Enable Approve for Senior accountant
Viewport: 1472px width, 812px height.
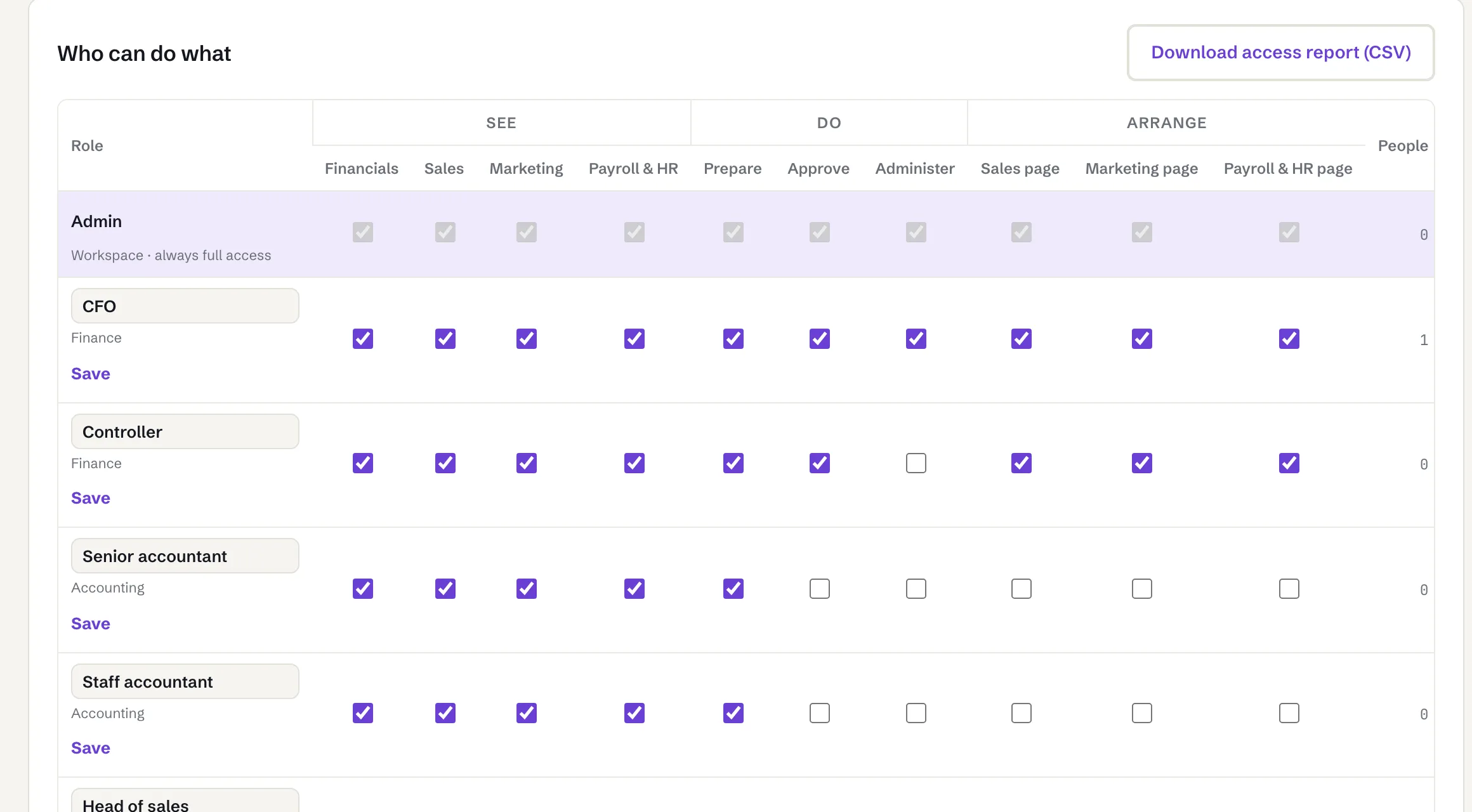point(820,589)
